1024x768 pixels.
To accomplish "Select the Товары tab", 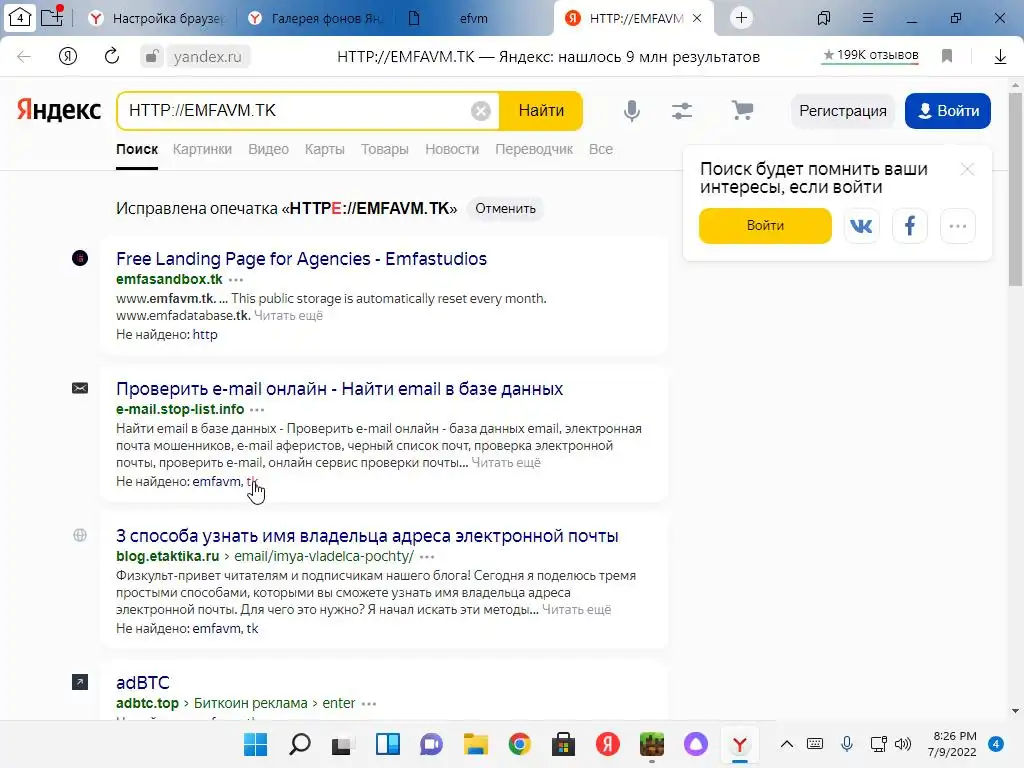I will tap(385, 150).
